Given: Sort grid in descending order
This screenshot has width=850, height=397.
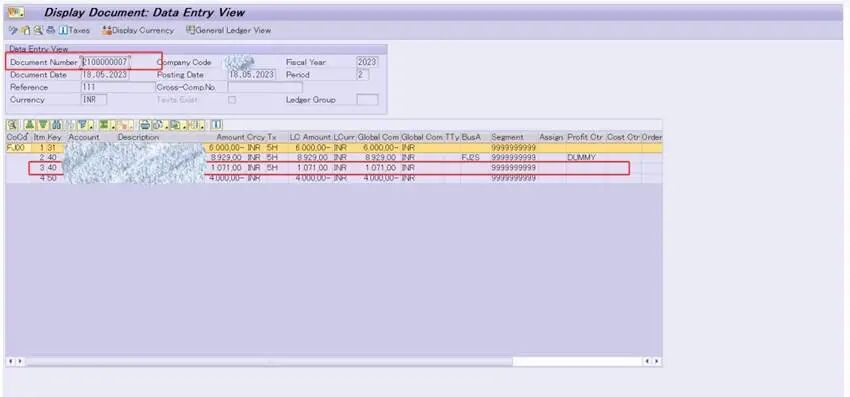Looking at the screenshot, I should [x=42, y=125].
